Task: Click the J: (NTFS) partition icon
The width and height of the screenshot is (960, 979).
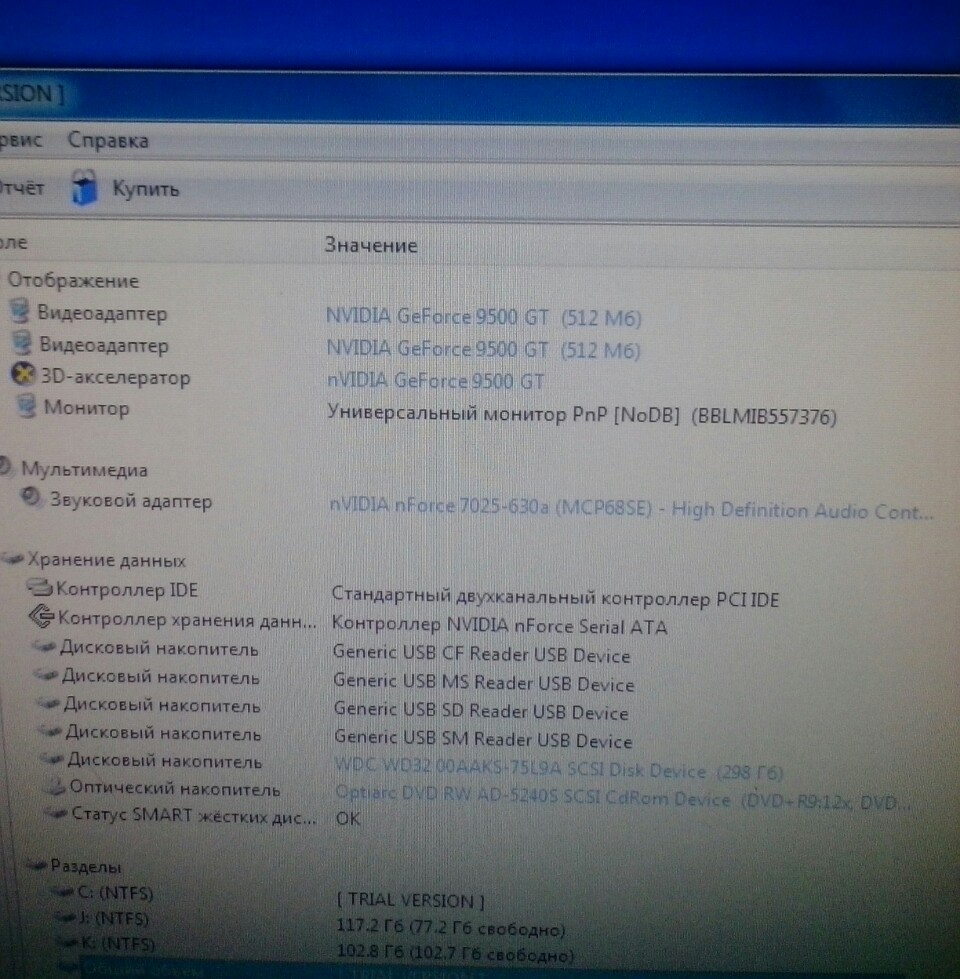Action: coord(66,917)
